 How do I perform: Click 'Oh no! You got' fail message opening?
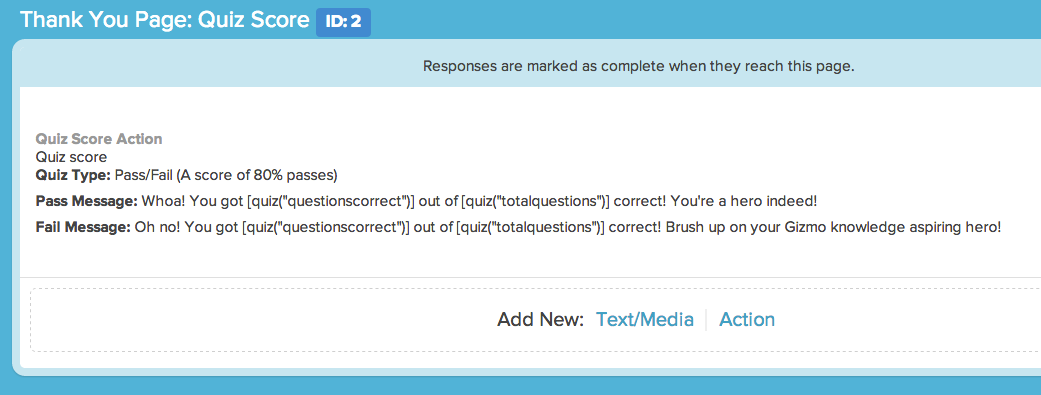point(187,228)
